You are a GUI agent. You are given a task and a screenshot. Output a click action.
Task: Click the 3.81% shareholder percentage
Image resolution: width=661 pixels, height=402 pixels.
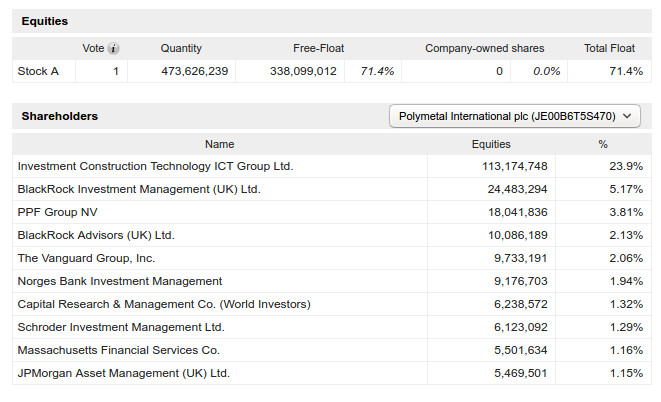(626, 212)
